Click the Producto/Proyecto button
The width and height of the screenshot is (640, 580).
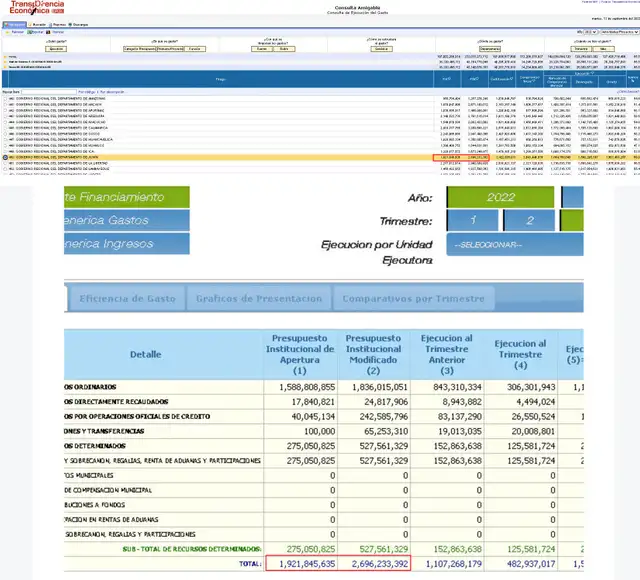(x=170, y=49)
